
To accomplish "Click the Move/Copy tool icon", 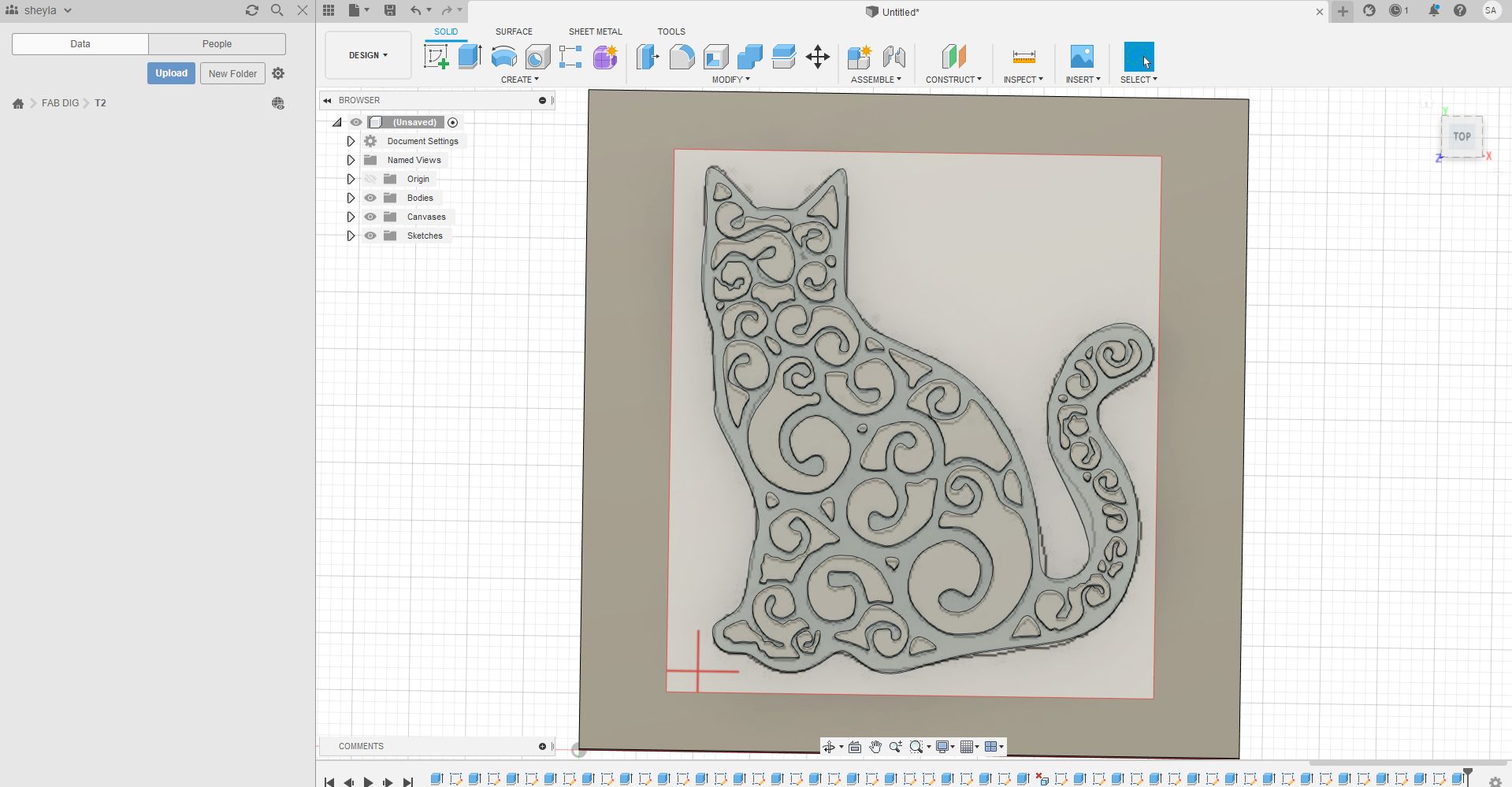I will (x=818, y=57).
